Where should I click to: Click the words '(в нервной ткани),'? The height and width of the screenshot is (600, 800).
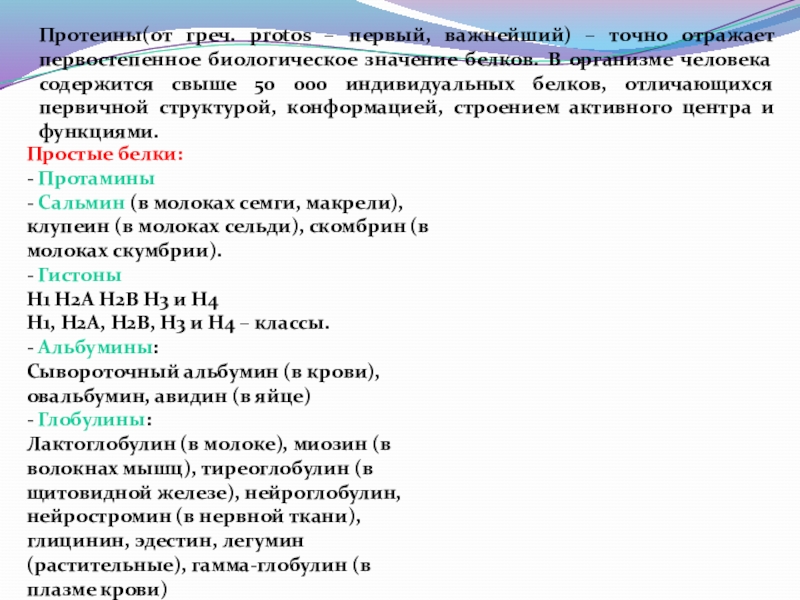[x=269, y=517]
